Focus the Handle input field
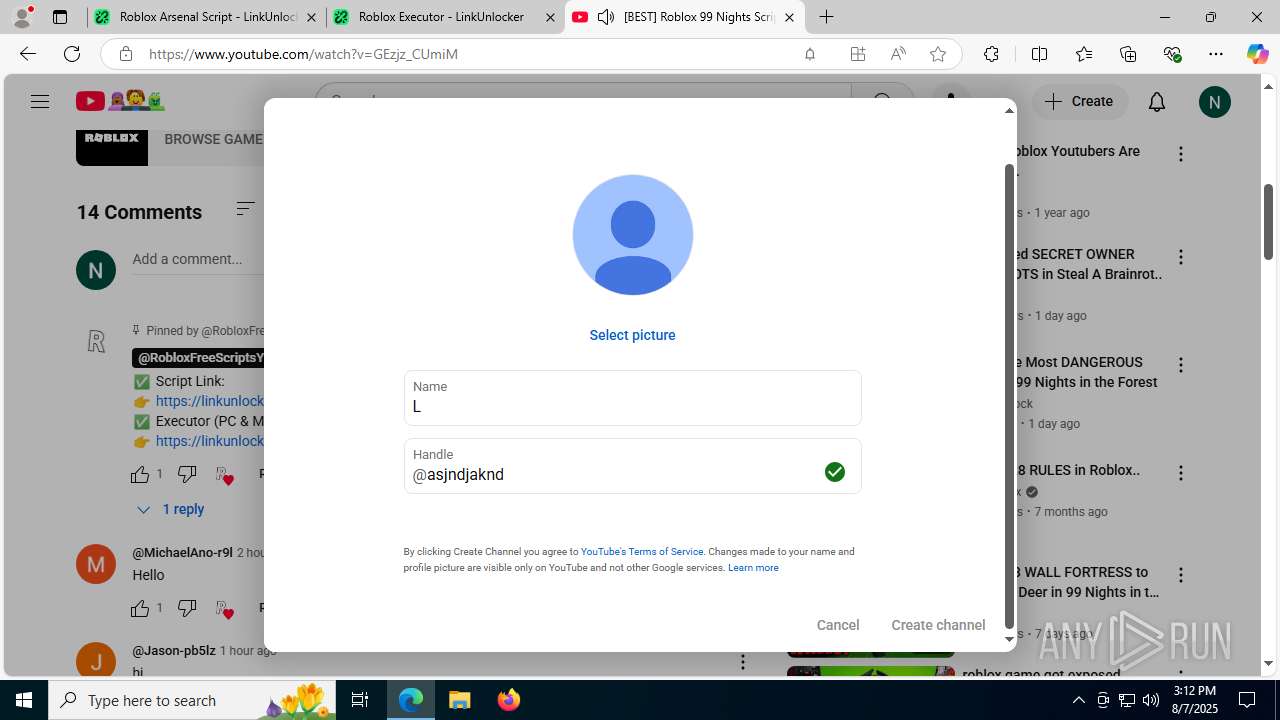 tap(633, 466)
